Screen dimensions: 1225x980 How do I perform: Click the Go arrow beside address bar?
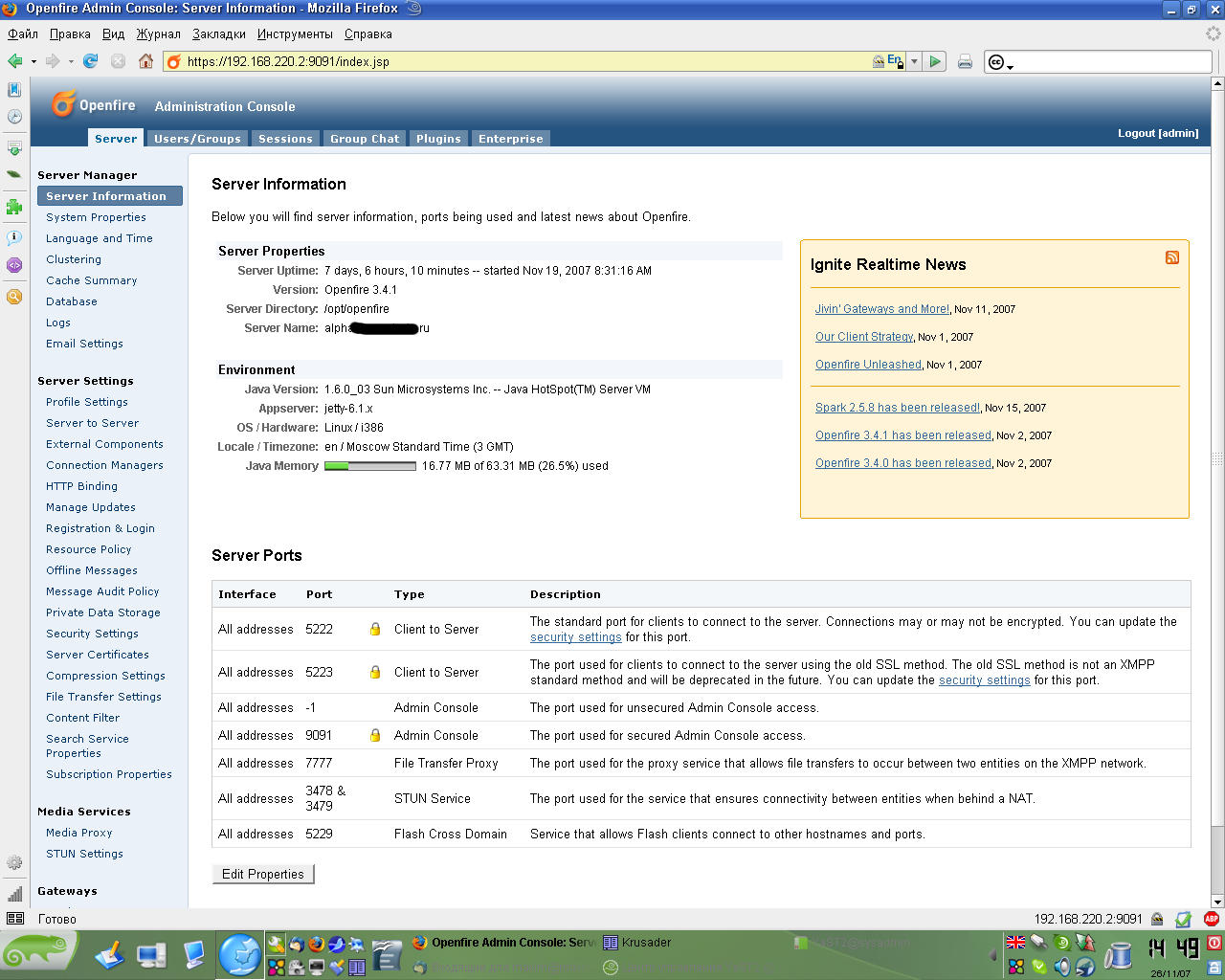pyautogui.click(x=935, y=61)
